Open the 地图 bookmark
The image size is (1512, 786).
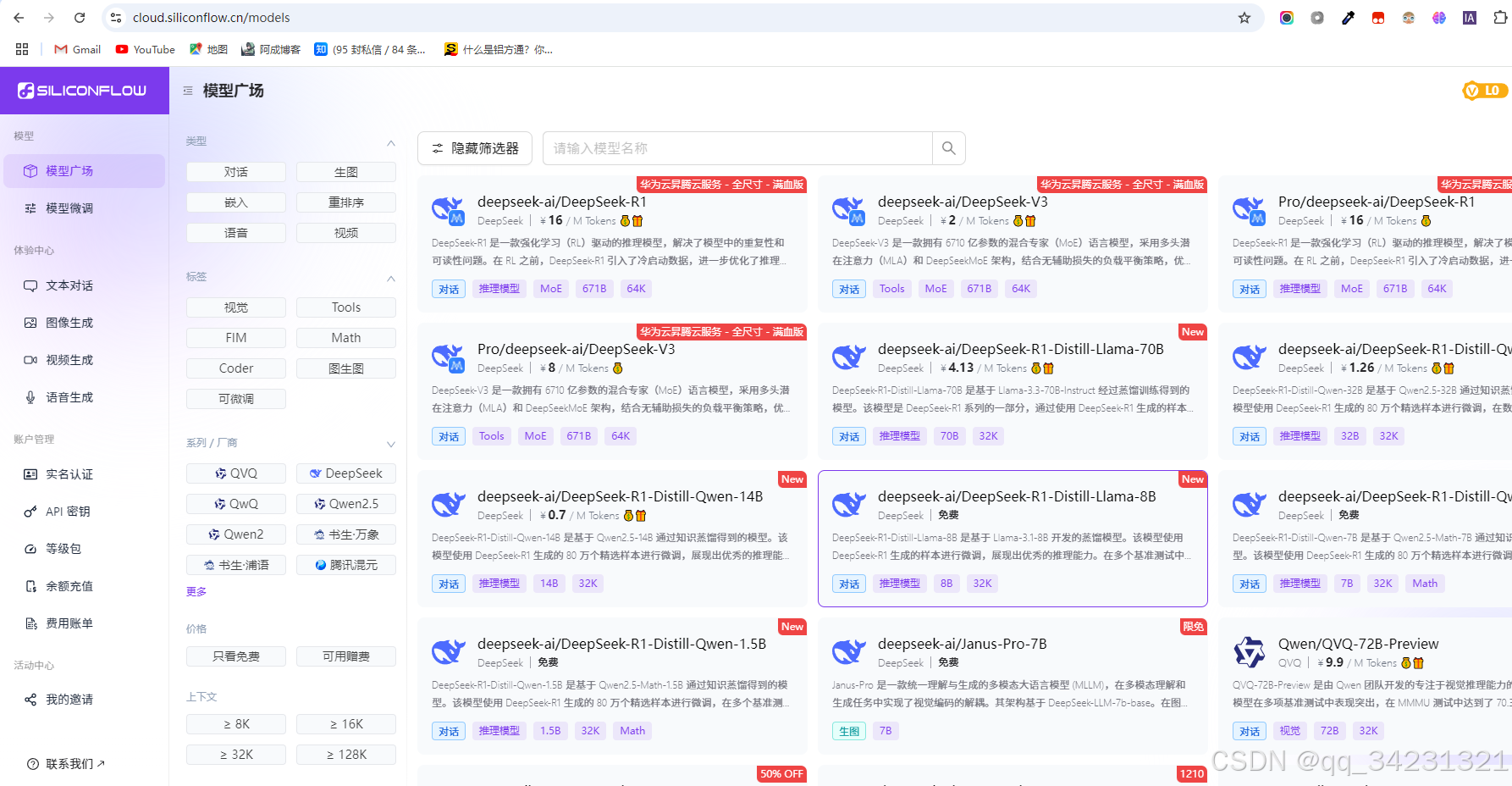point(208,49)
